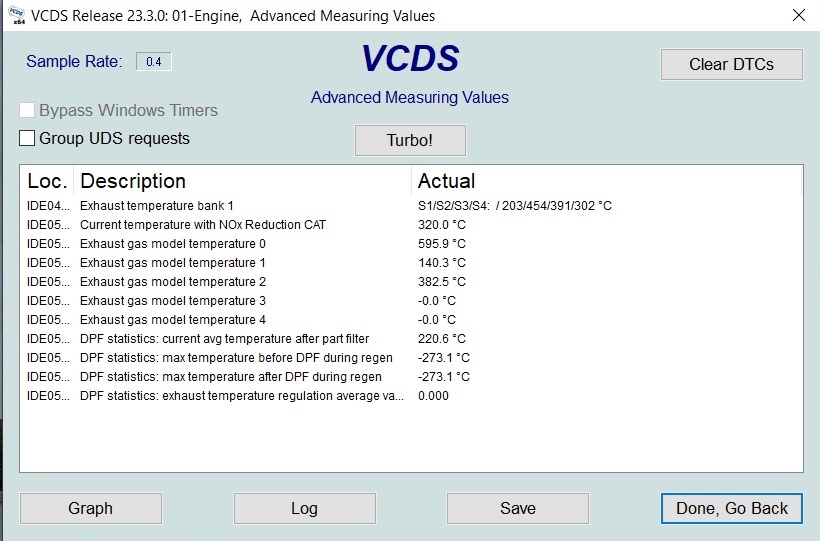Click the Advanced Measuring Values subtitle
This screenshot has height=541, width=820.
[x=409, y=97]
